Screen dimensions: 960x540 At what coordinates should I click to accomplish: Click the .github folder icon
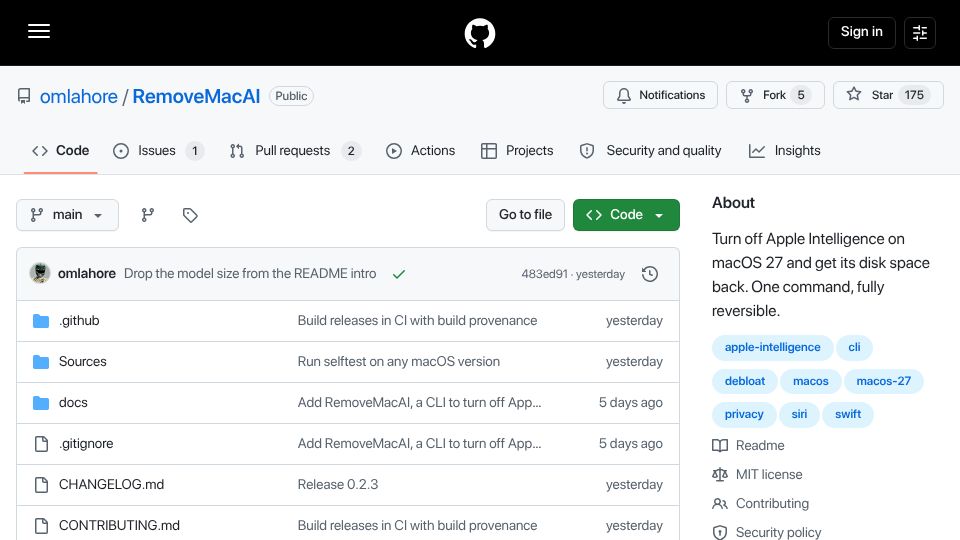click(41, 321)
